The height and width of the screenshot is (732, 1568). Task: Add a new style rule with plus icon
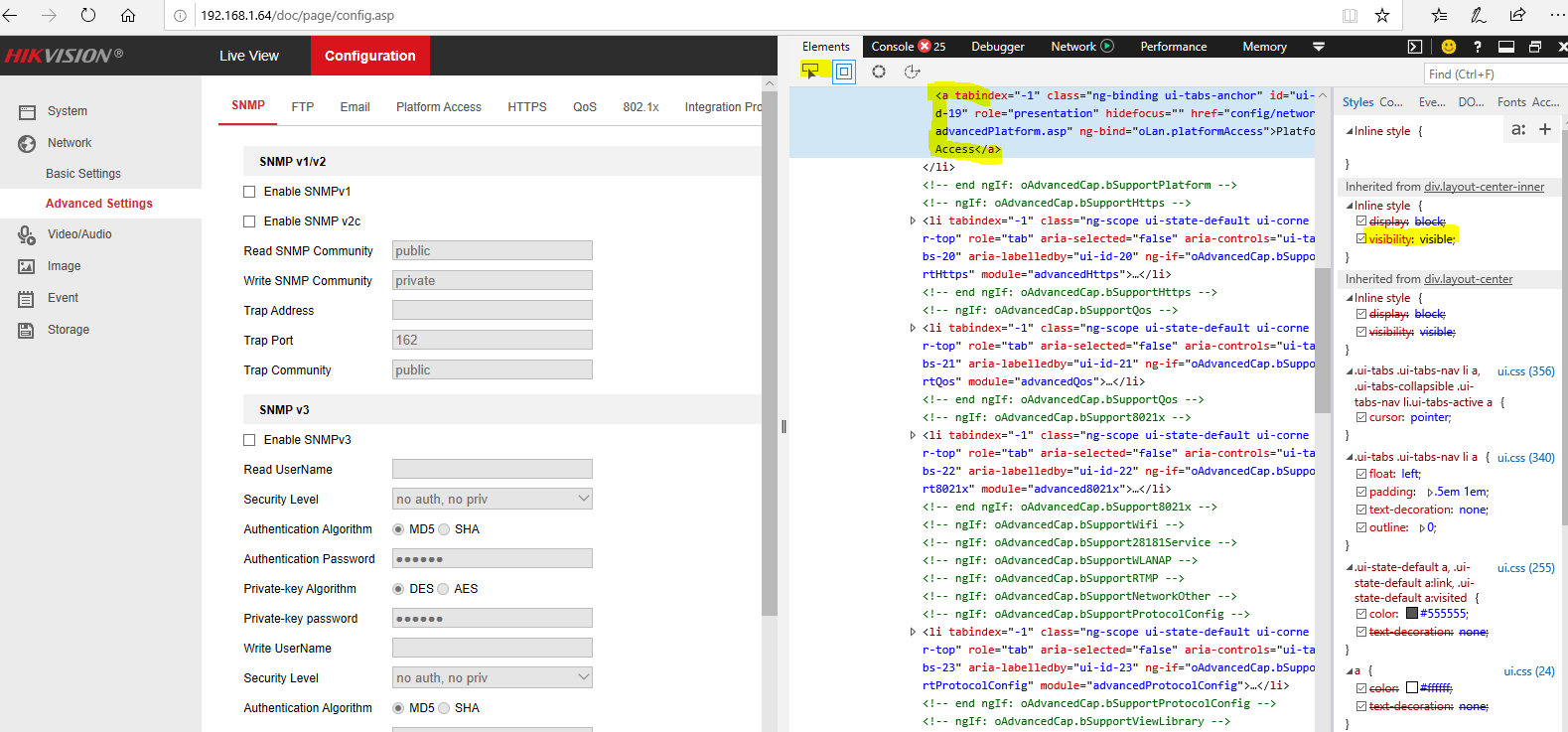(1545, 129)
